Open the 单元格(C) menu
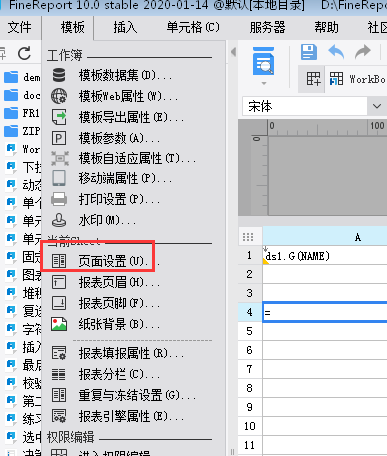387x456 pixels. (193, 27)
